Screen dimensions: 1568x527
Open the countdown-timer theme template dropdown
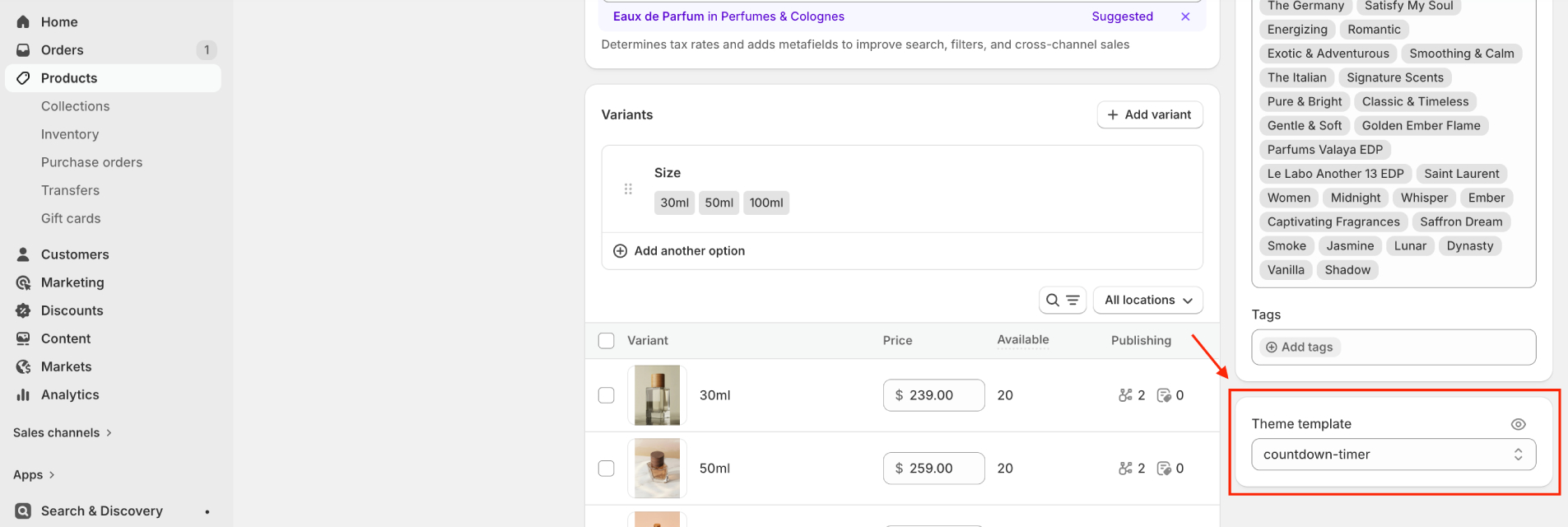tap(1394, 455)
